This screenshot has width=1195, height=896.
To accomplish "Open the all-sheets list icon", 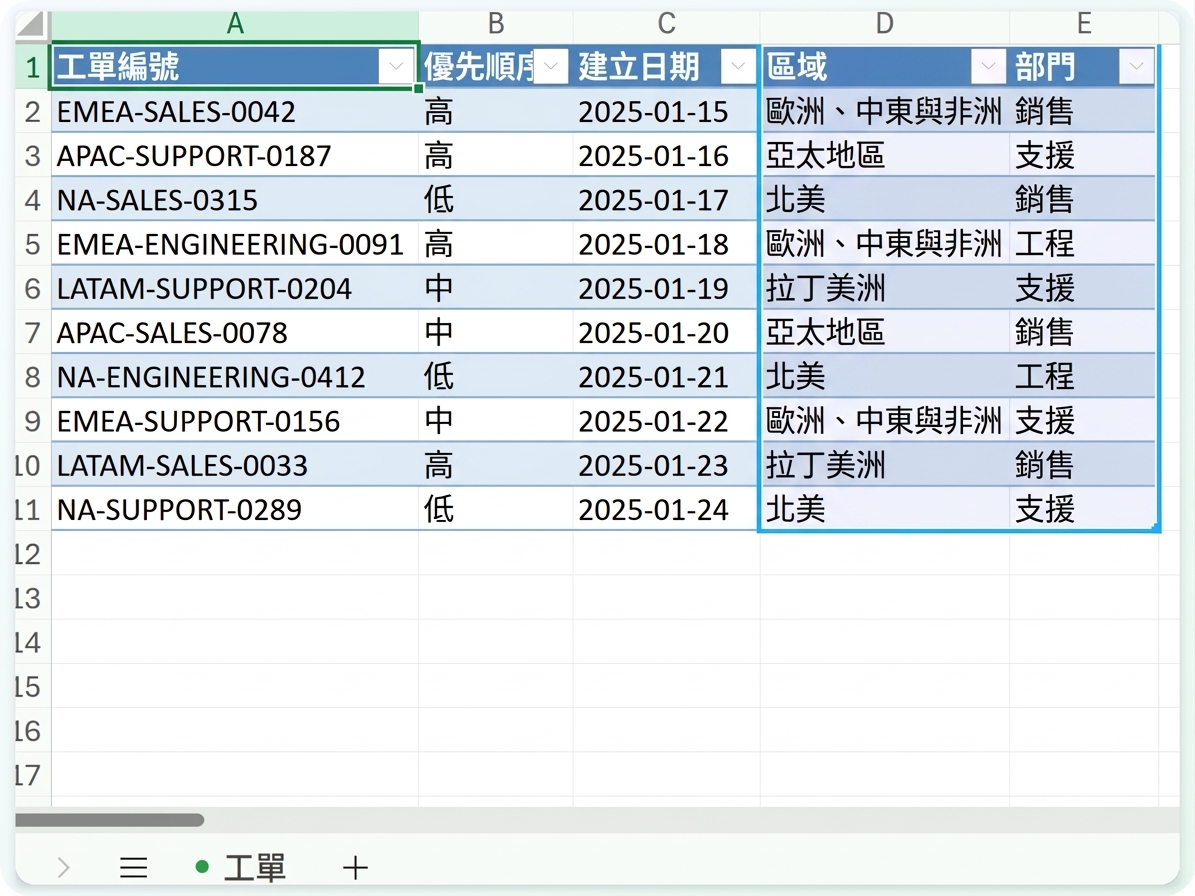I will [133, 867].
